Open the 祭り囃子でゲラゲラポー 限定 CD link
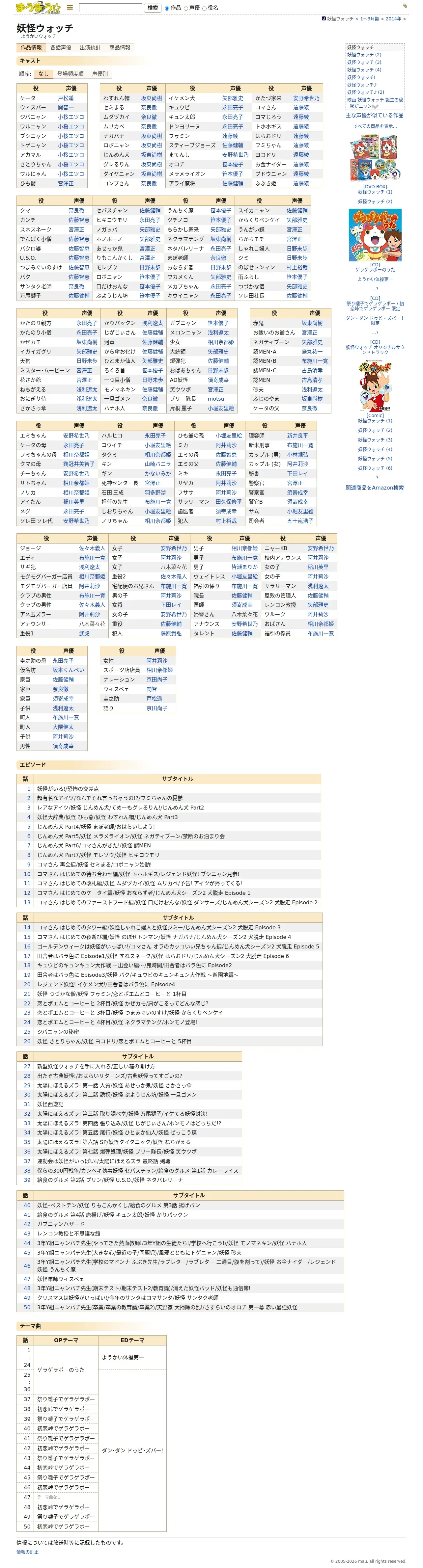 tap(375, 306)
